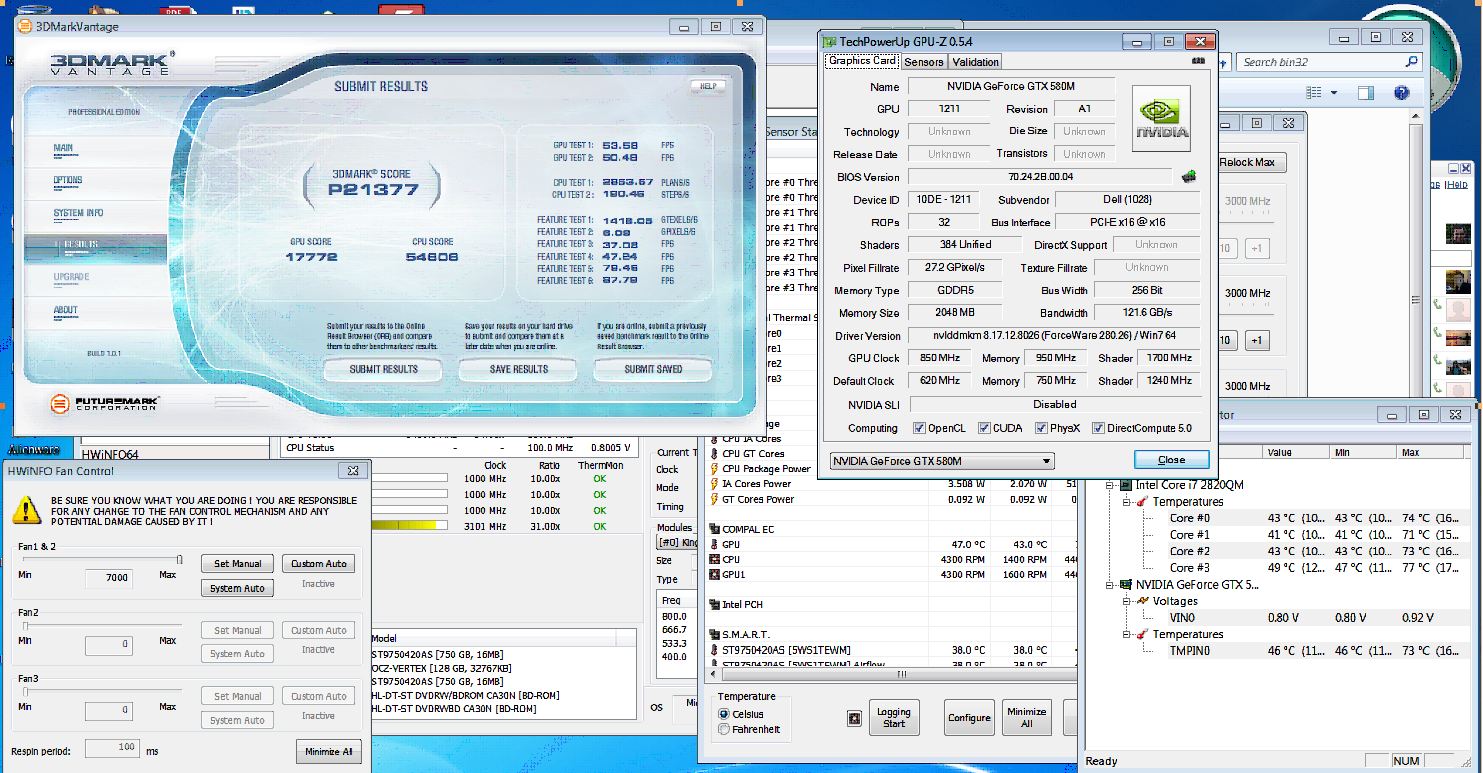Click the NVIDIA logo in GPU-Z

1161,118
